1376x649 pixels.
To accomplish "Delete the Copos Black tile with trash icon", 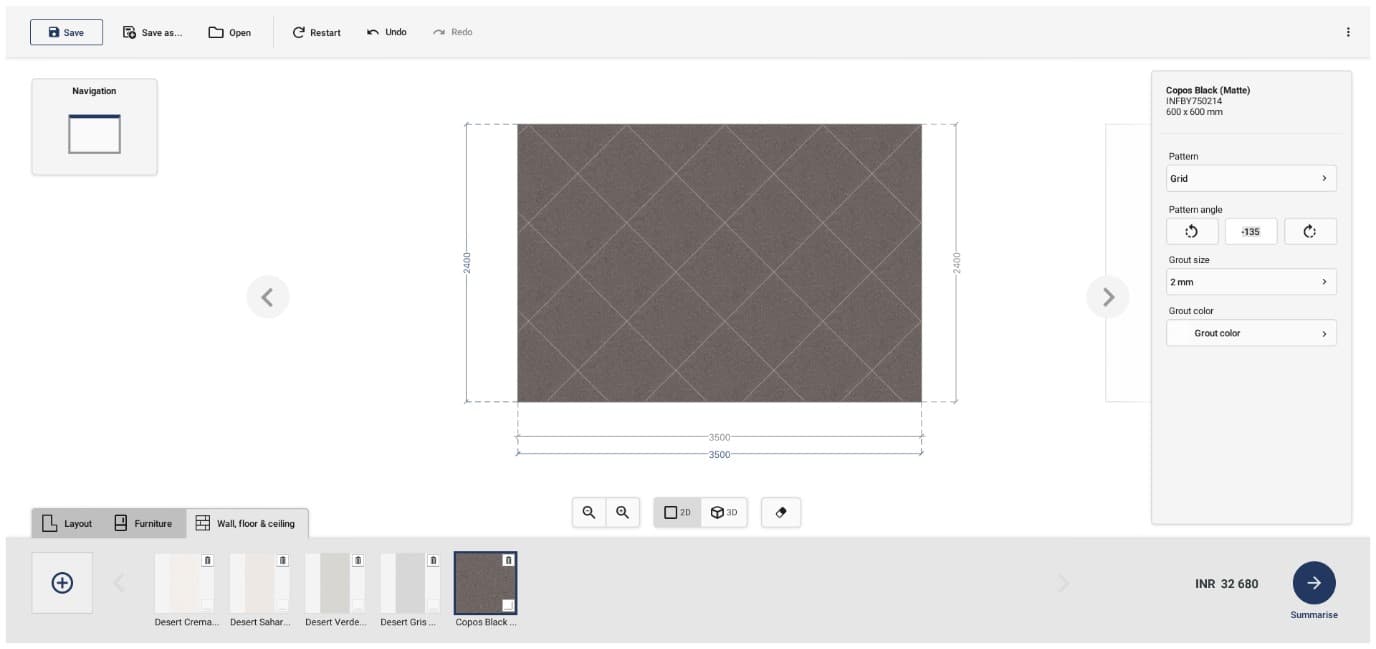I will [508, 560].
